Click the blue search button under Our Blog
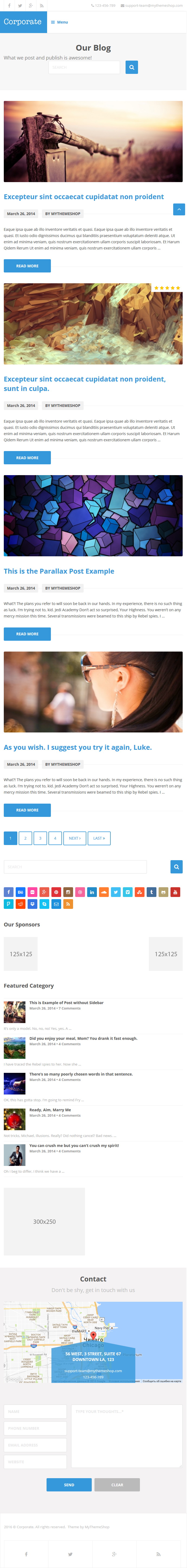This screenshot has width=187, height=1568. tap(132, 67)
